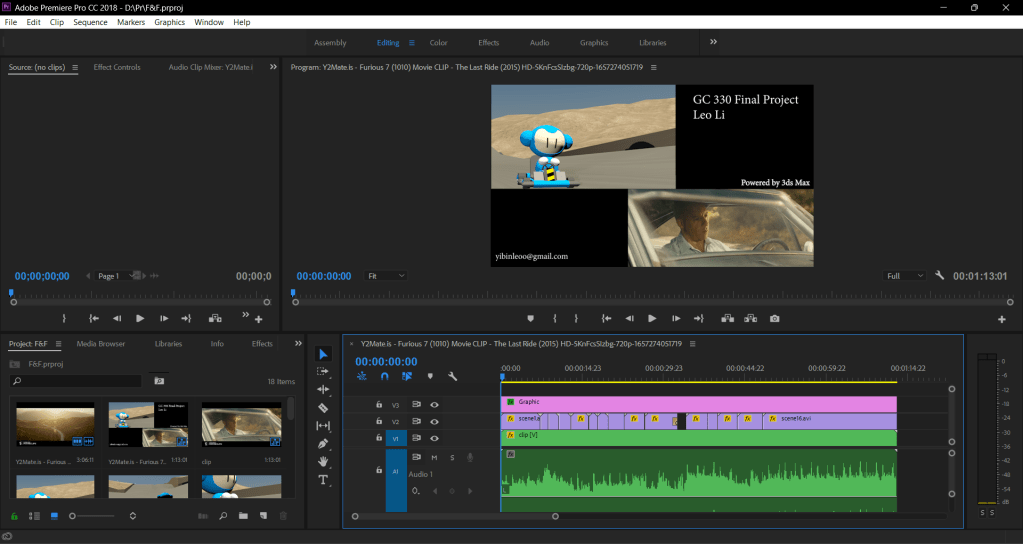Viewport: 1023px width, 544px height.
Task: Open the Sequence menu
Action: coord(90,22)
